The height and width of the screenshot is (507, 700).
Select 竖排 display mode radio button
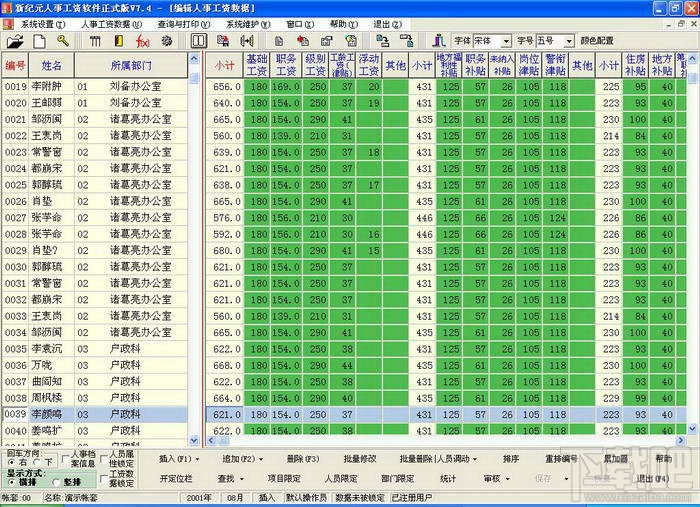(x=56, y=482)
